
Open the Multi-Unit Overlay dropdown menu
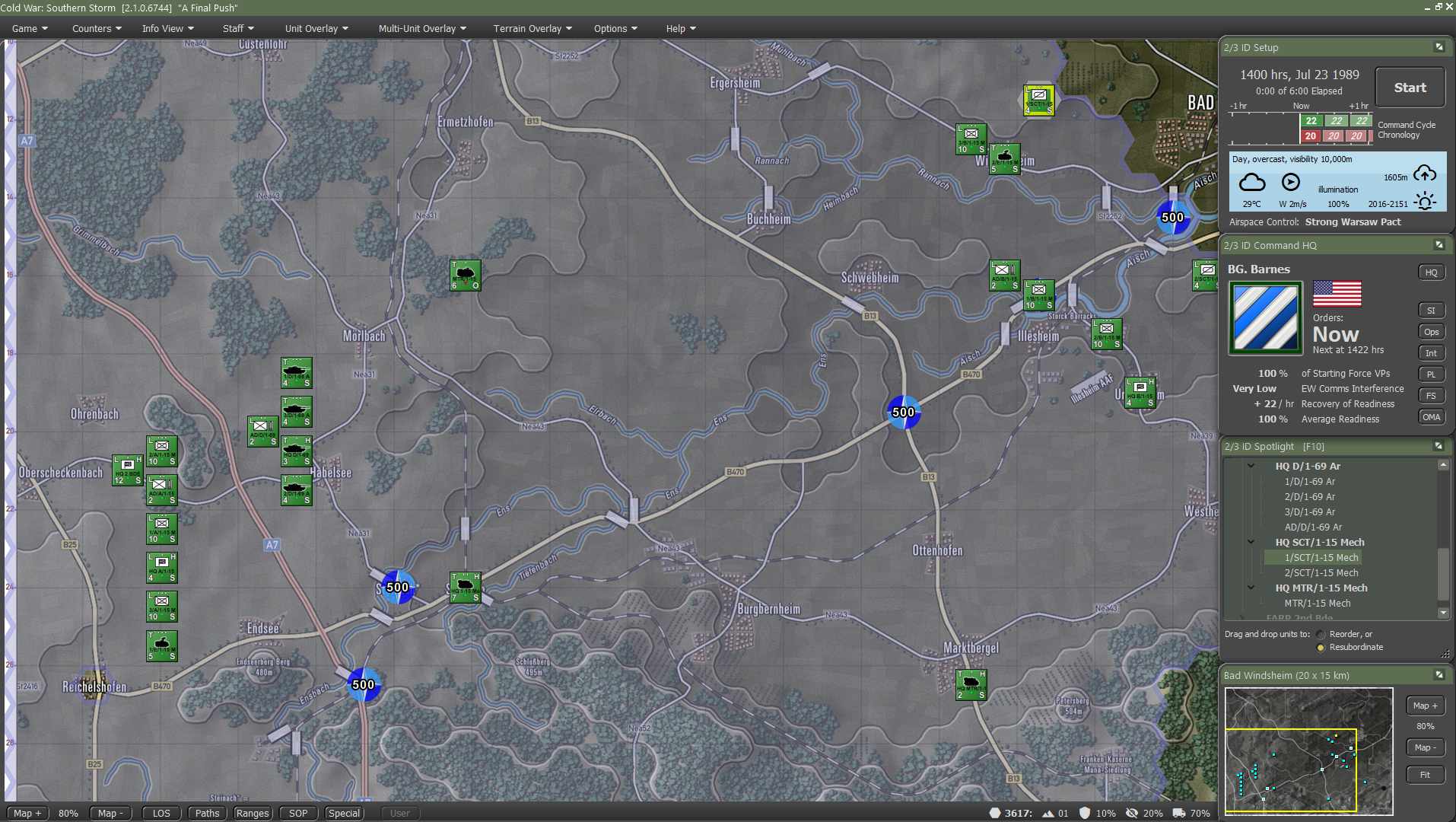pos(422,28)
